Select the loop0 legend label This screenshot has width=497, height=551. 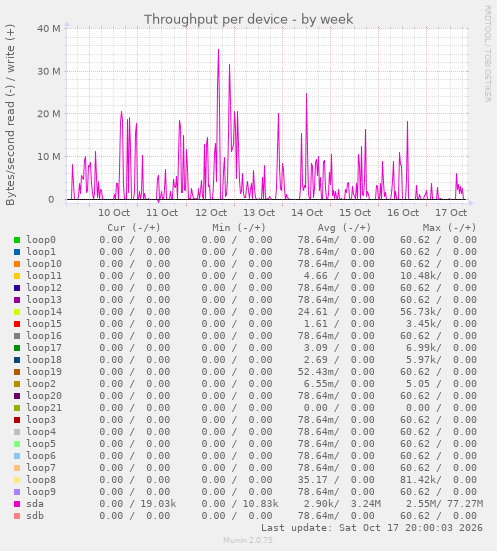(41, 240)
